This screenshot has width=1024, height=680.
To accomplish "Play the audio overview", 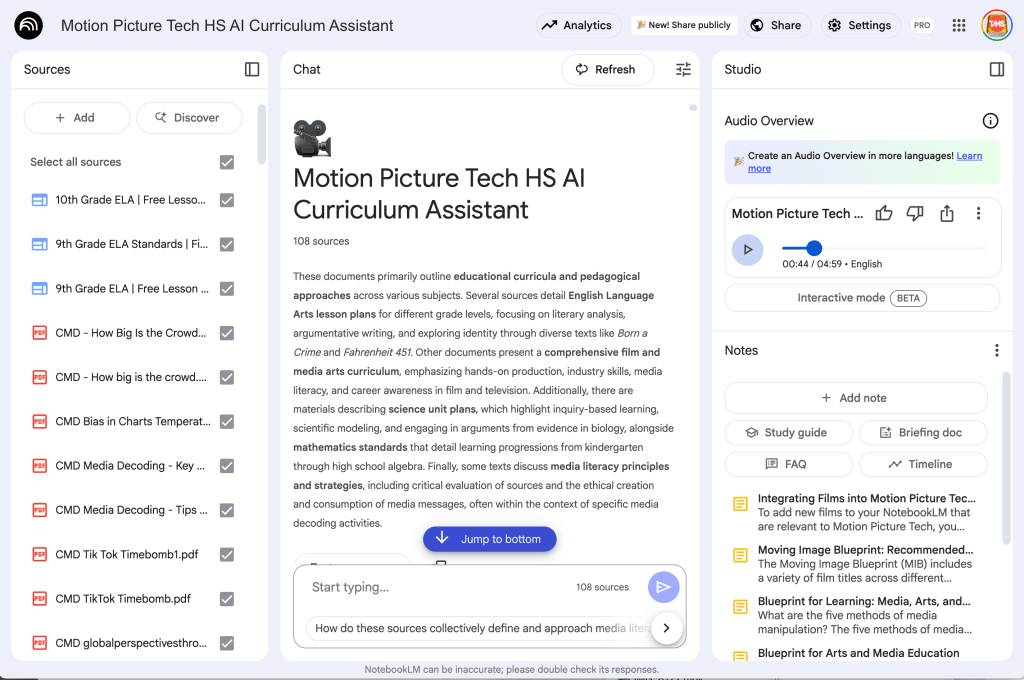I will coord(747,249).
